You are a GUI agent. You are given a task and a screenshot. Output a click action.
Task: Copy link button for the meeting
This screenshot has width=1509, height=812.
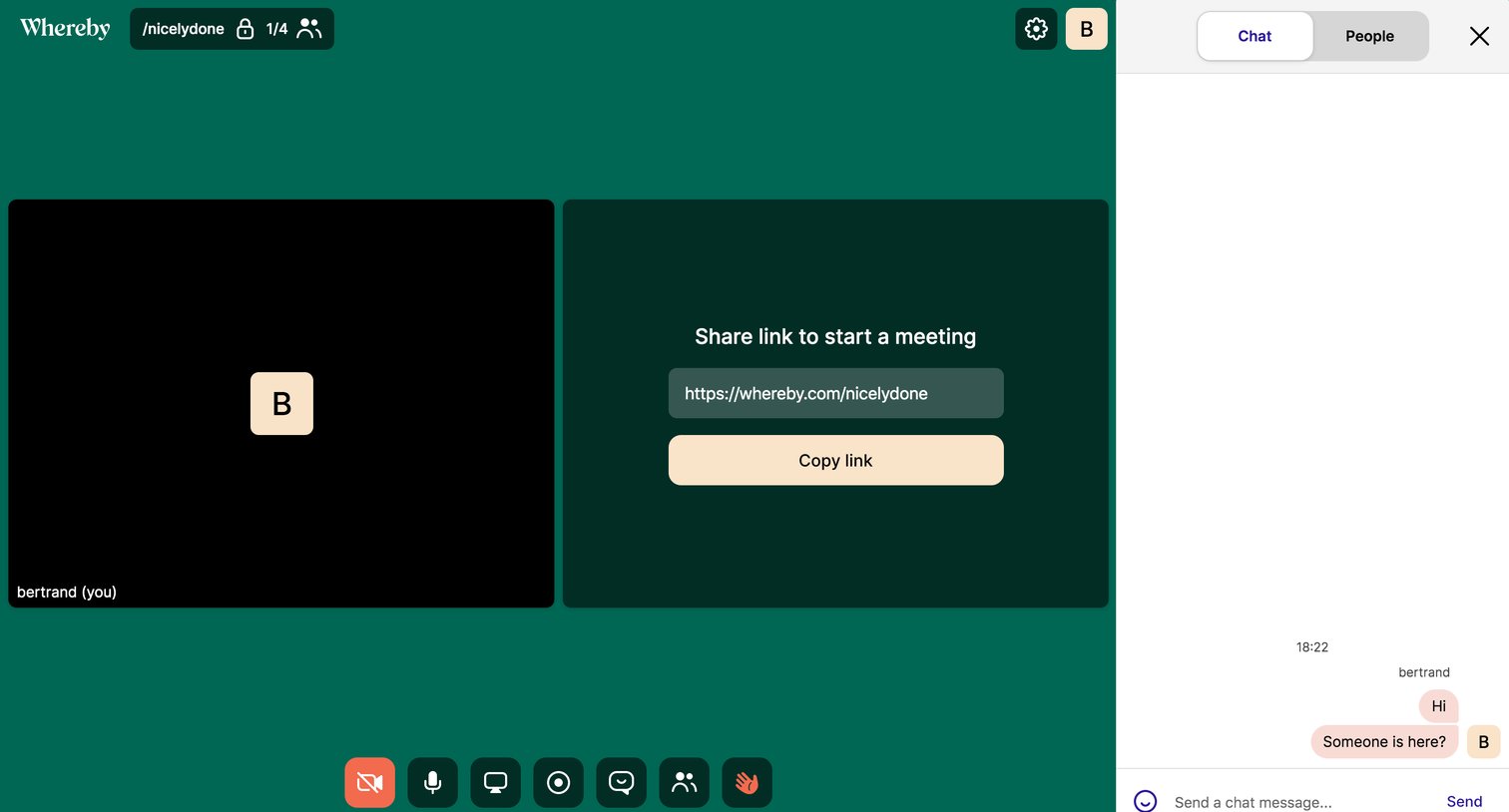(x=835, y=460)
